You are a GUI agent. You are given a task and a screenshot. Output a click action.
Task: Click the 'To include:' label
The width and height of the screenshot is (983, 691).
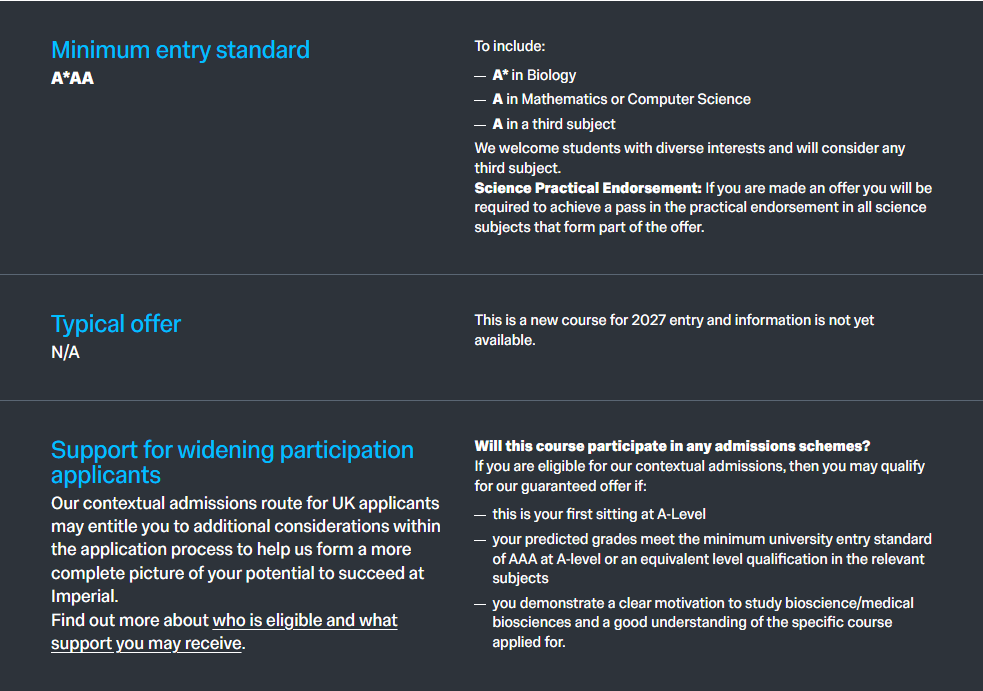click(509, 46)
